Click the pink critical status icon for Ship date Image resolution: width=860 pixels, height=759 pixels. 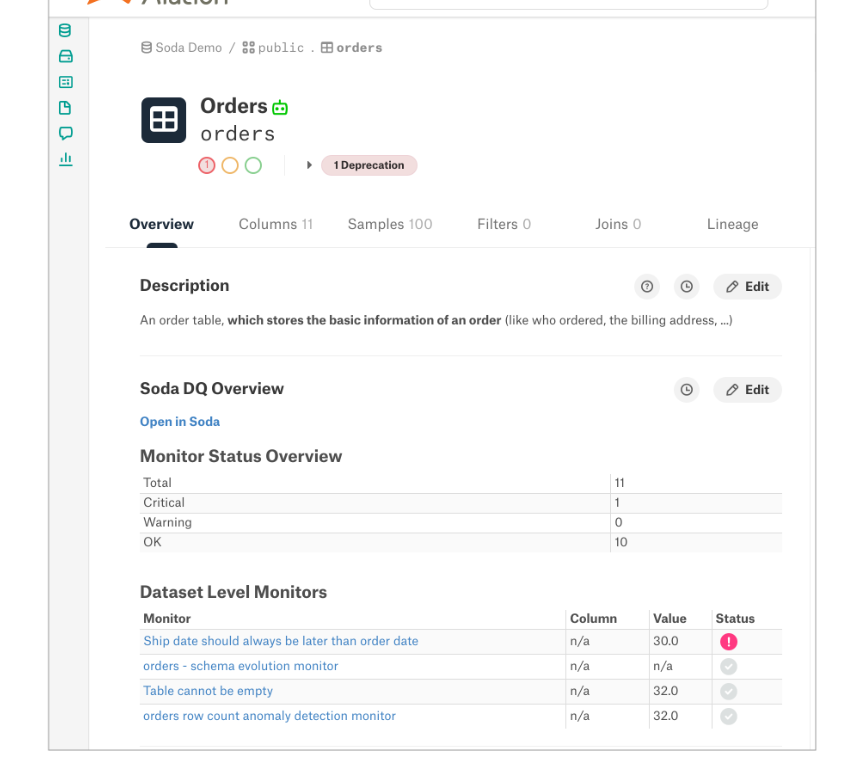729,642
